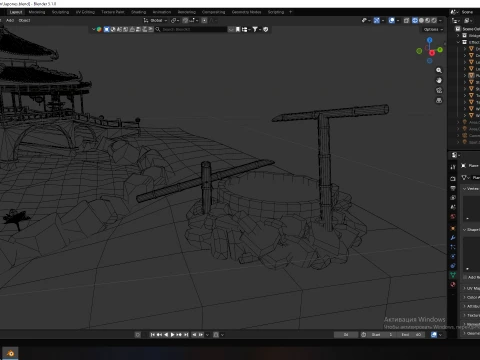Jump to the first frame in timeline
Image resolution: width=480 pixels, height=360 pixels.
152,335
